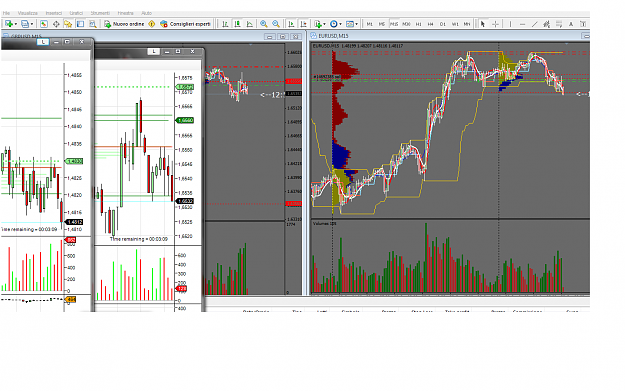Click EURUSD chart window icon
The image size is (625, 391).
[x=314, y=36]
